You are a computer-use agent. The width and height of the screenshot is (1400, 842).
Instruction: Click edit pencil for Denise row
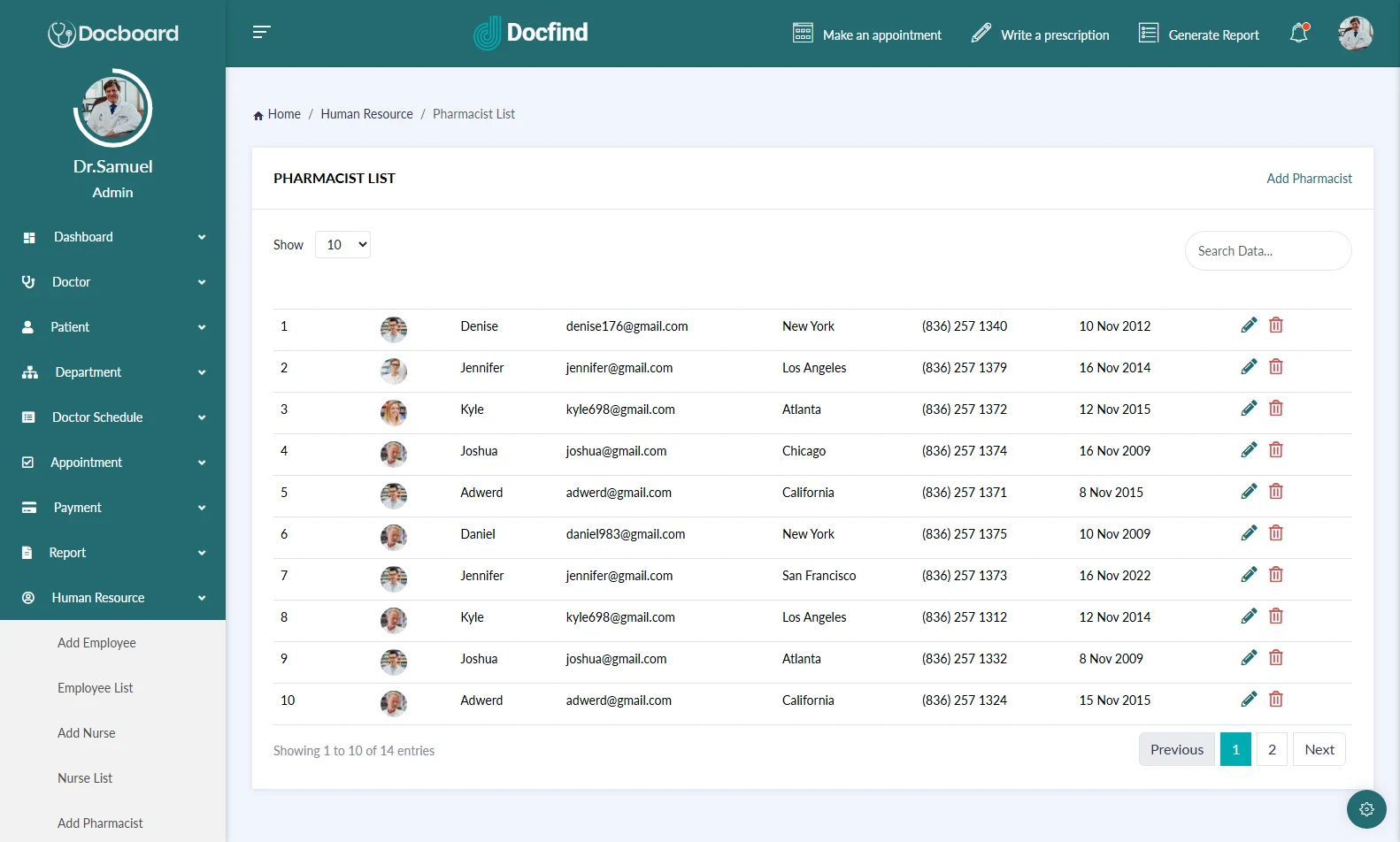click(x=1249, y=325)
